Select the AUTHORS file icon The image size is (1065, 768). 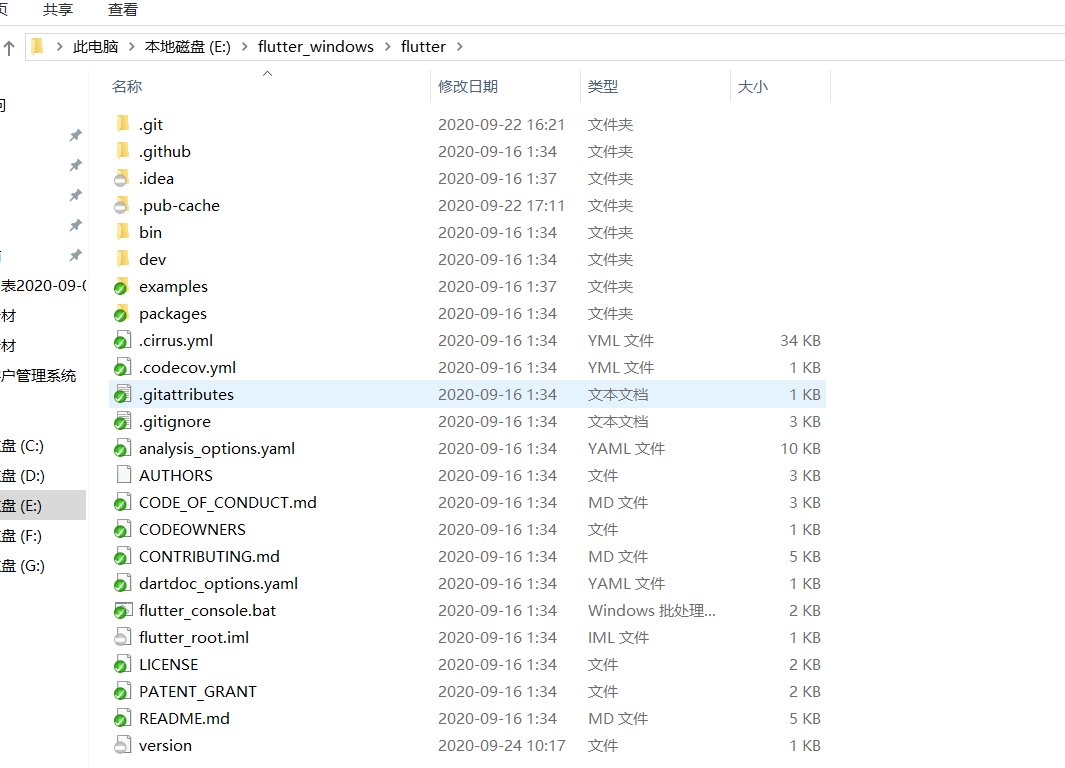click(x=124, y=475)
